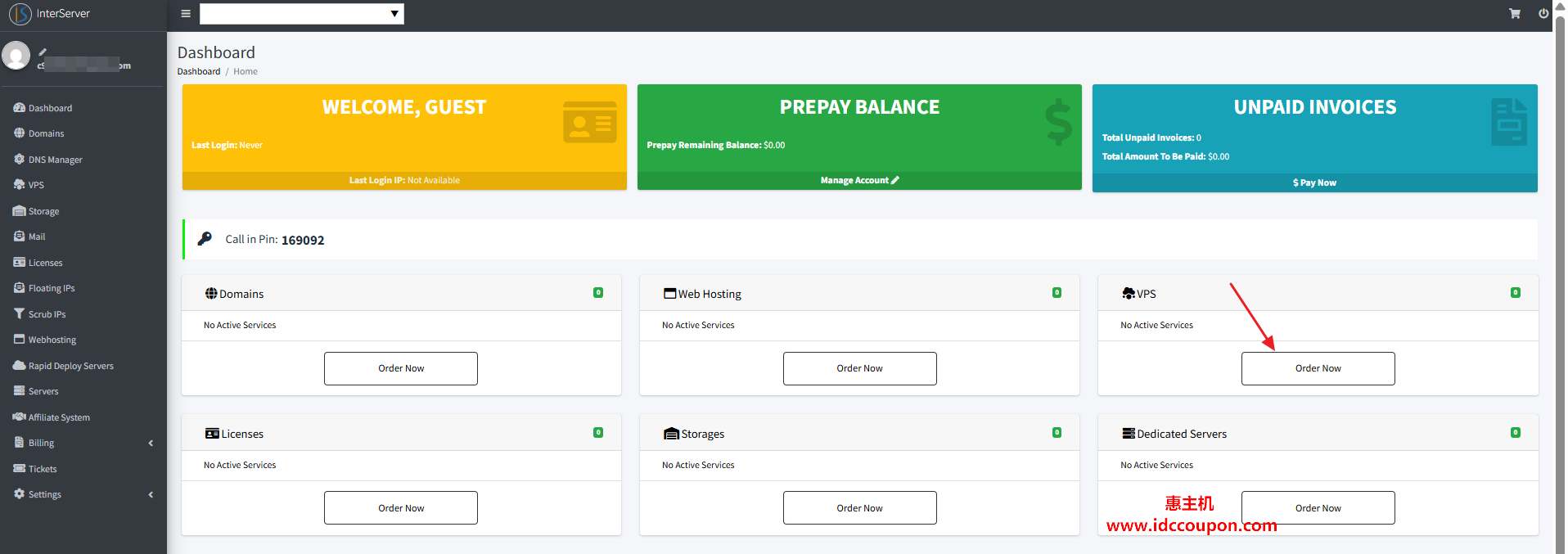Click the Tickets sidebar icon
Viewport: 1568px width, 554px height.
pyautogui.click(x=19, y=468)
